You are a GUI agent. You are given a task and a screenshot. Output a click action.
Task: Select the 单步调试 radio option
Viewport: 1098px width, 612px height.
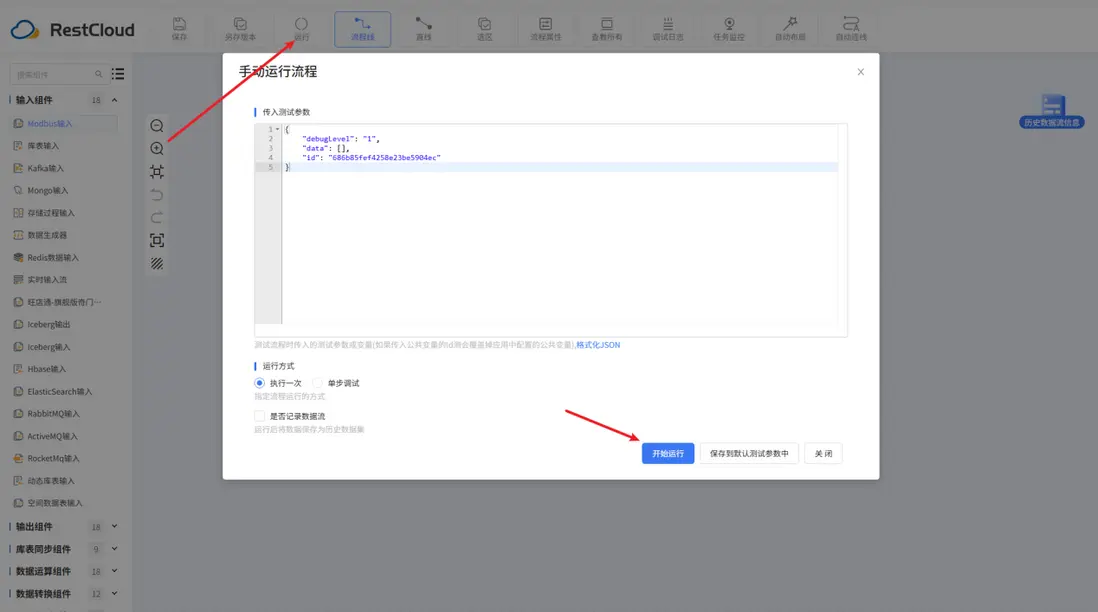click(317, 383)
